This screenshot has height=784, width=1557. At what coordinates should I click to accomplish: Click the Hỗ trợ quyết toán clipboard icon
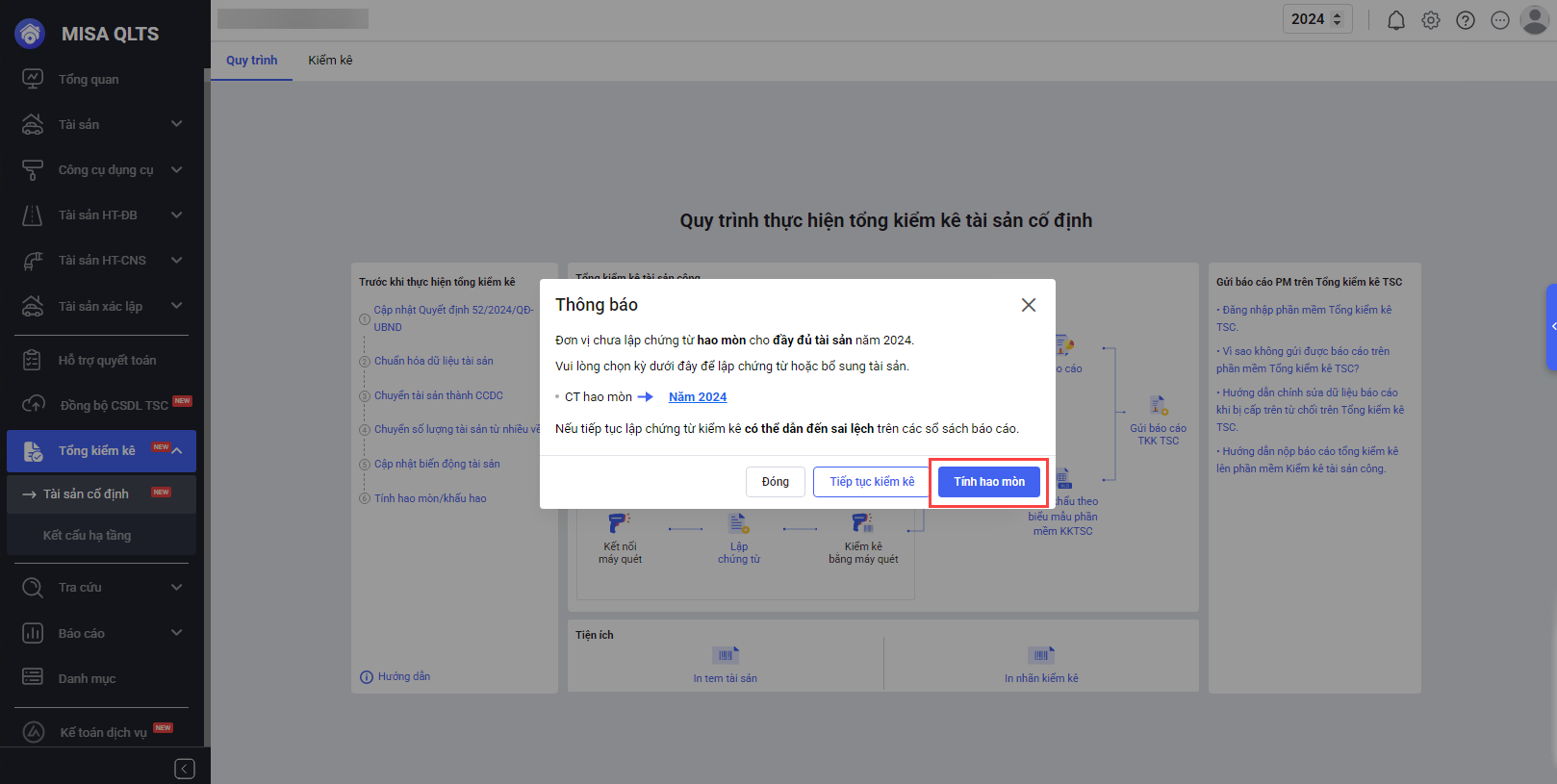tap(33, 360)
